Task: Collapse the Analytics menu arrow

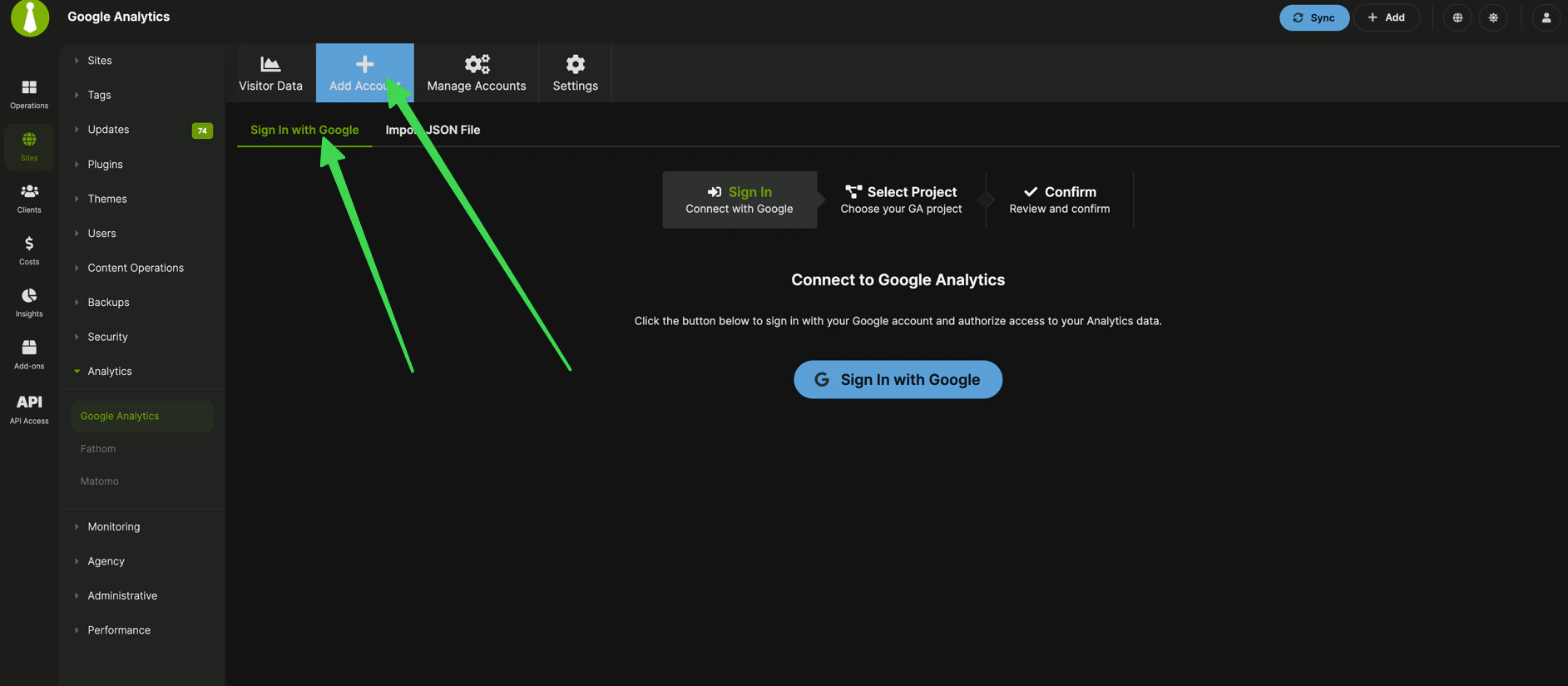Action: pos(77,372)
